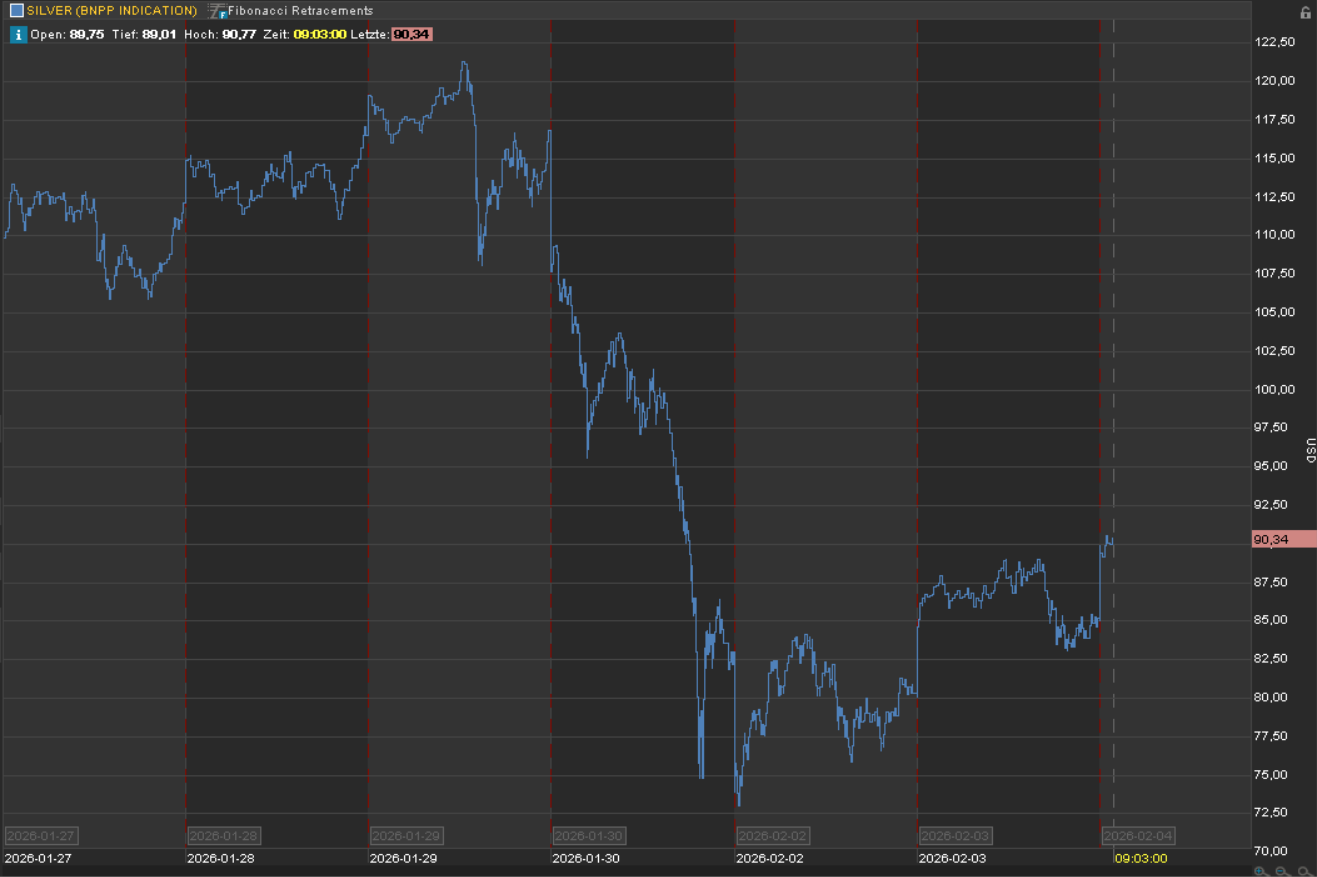Select the boxed 2026-02-02 day marker
Viewport: 1317px width, 877px height.
pyautogui.click(x=772, y=836)
